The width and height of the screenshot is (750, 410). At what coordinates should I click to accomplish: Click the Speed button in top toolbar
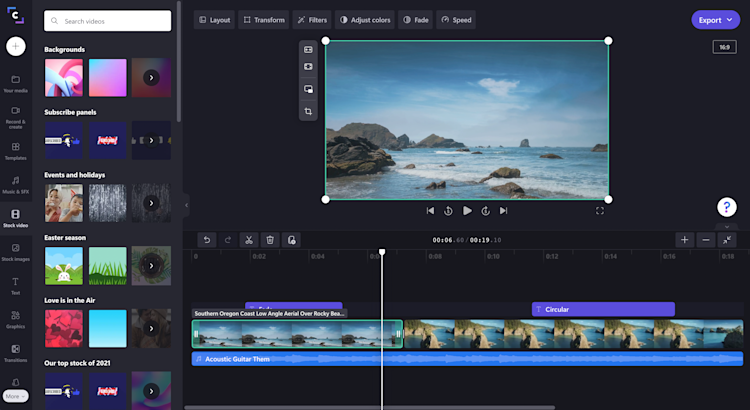[x=456, y=20]
